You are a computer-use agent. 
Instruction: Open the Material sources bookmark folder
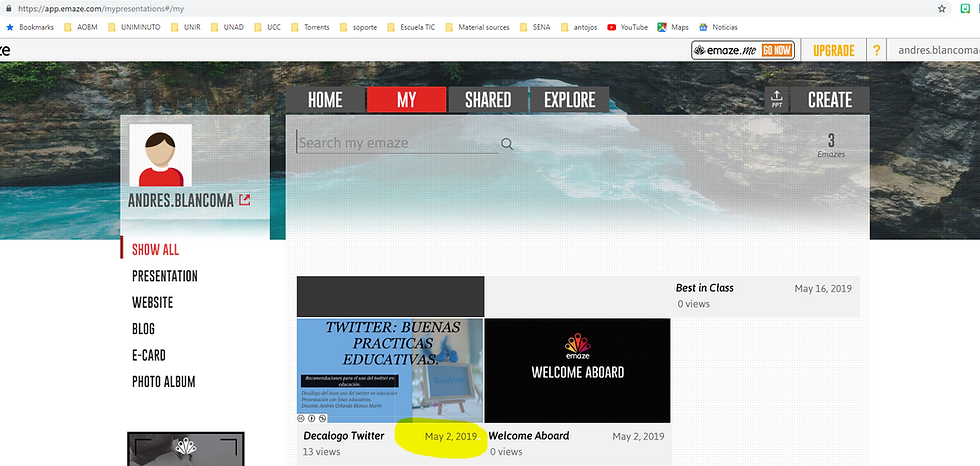coord(478,27)
